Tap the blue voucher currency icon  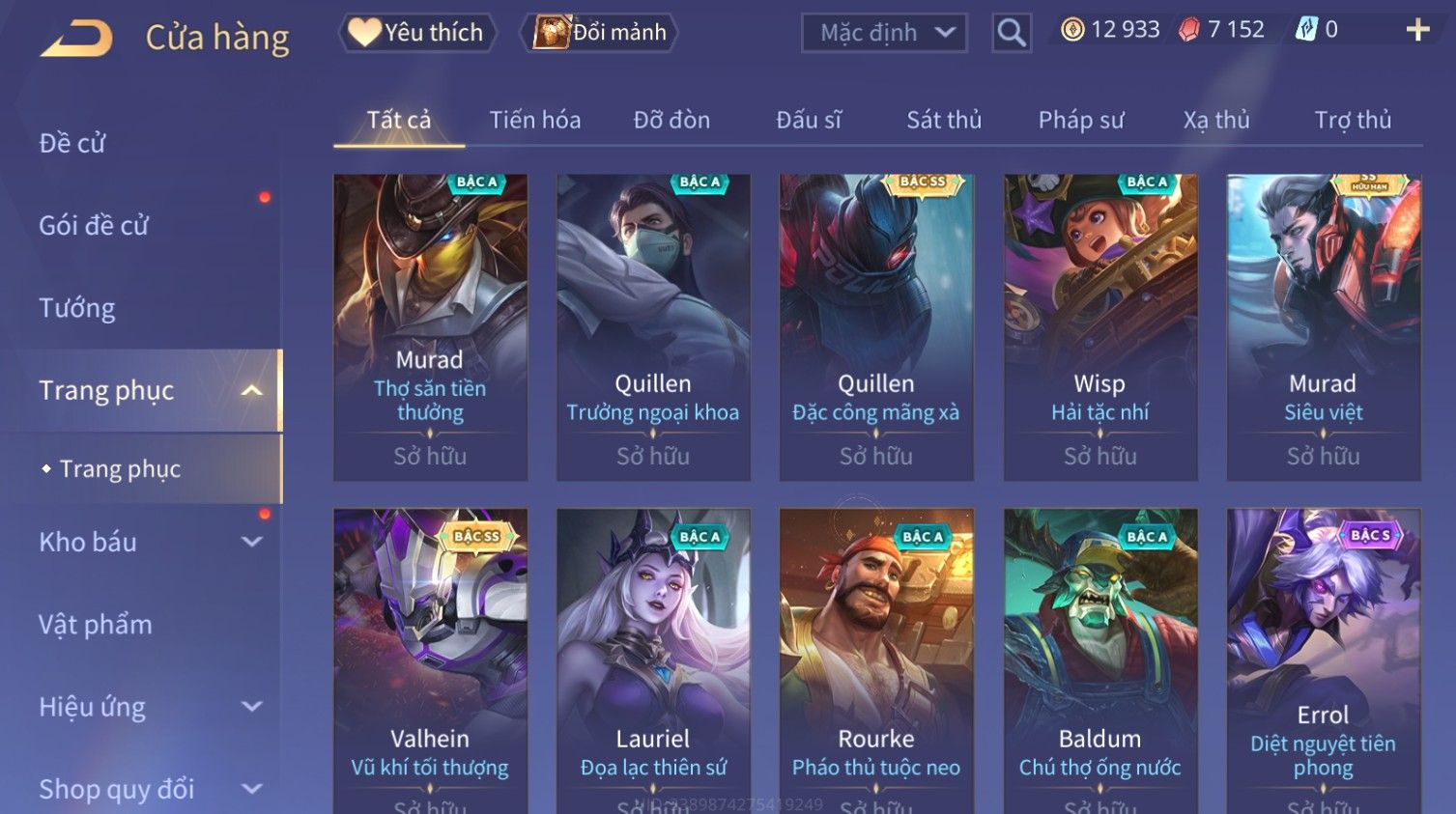[1306, 30]
